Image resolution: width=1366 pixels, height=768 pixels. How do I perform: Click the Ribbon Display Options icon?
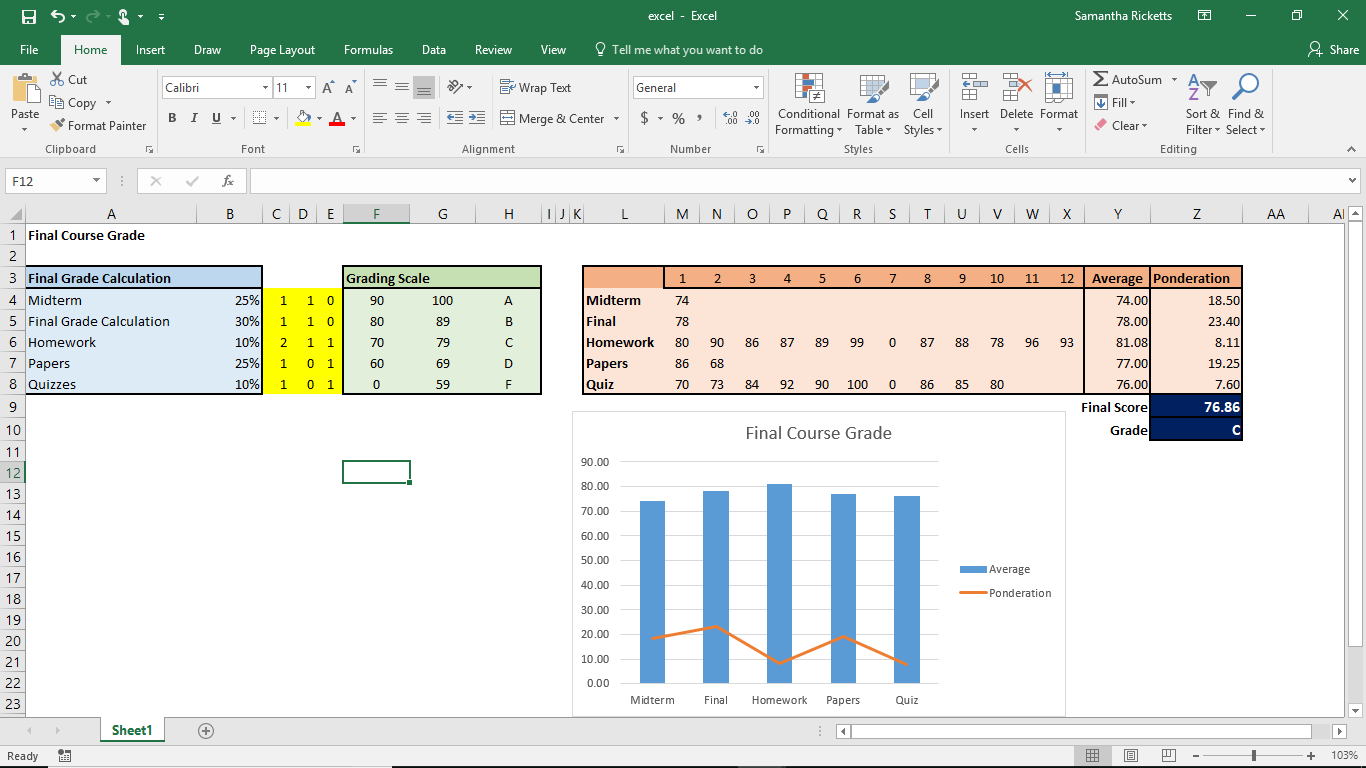[1205, 16]
